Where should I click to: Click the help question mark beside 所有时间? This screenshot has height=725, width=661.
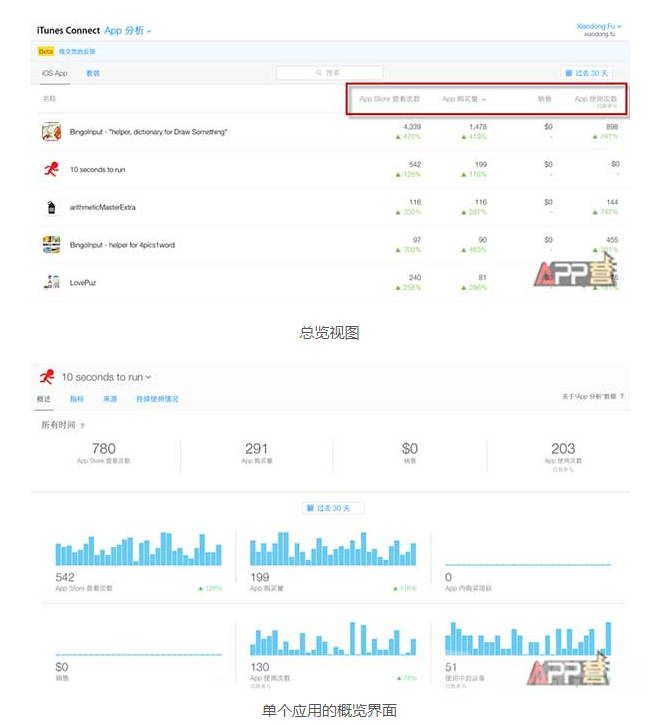[82, 425]
